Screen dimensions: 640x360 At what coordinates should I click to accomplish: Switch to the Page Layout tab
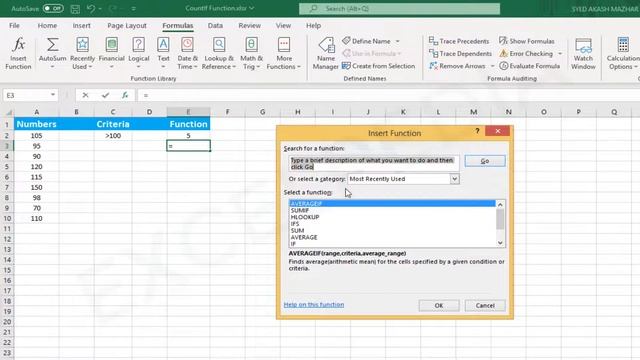point(127,25)
